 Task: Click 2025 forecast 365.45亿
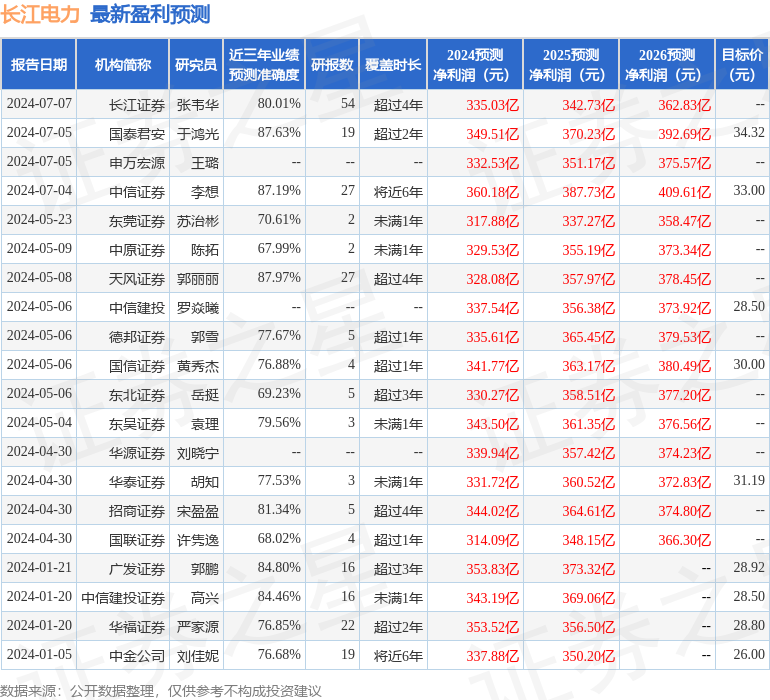[589, 336]
